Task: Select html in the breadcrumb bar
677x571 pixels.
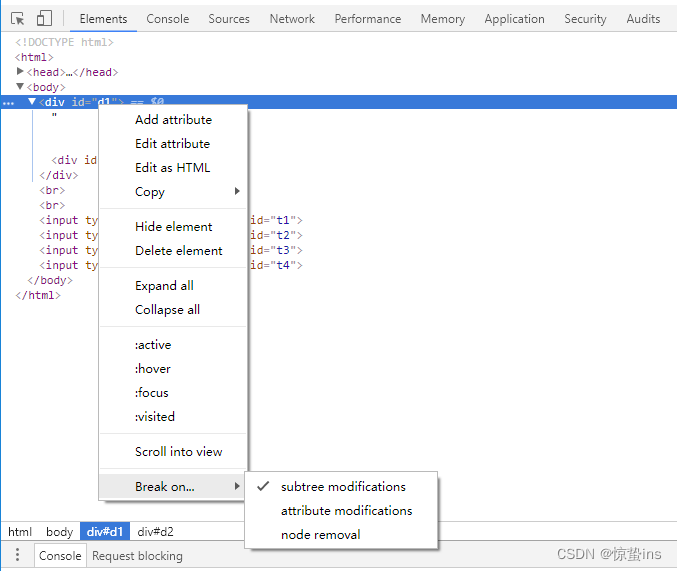Action: point(20,532)
